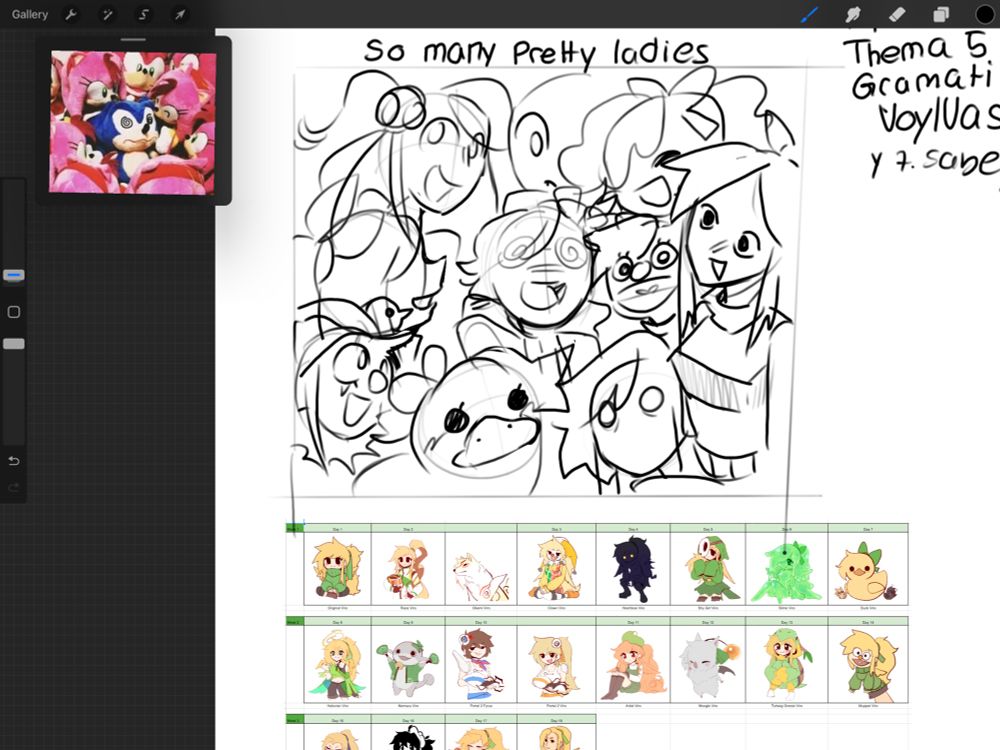Click the handwritten "So many Pretty ladies" title
Viewport: 1000px width, 750px height.
pyautogui.click(x=536, y=51)
